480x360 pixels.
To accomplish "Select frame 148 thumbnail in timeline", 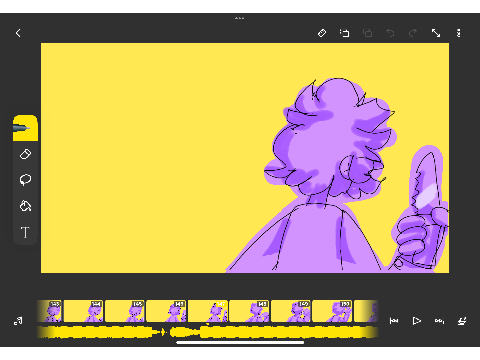I will 249,311.
